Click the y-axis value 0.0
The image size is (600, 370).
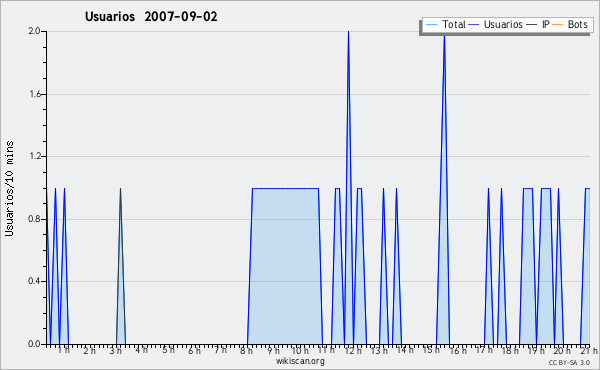[x=34, y=344]
